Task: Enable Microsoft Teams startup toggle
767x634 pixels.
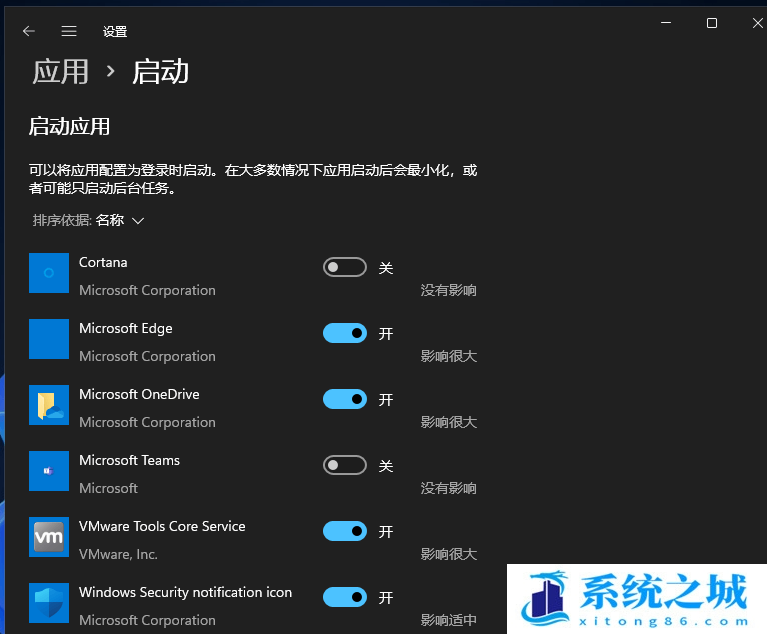Action: coord(345,465)
